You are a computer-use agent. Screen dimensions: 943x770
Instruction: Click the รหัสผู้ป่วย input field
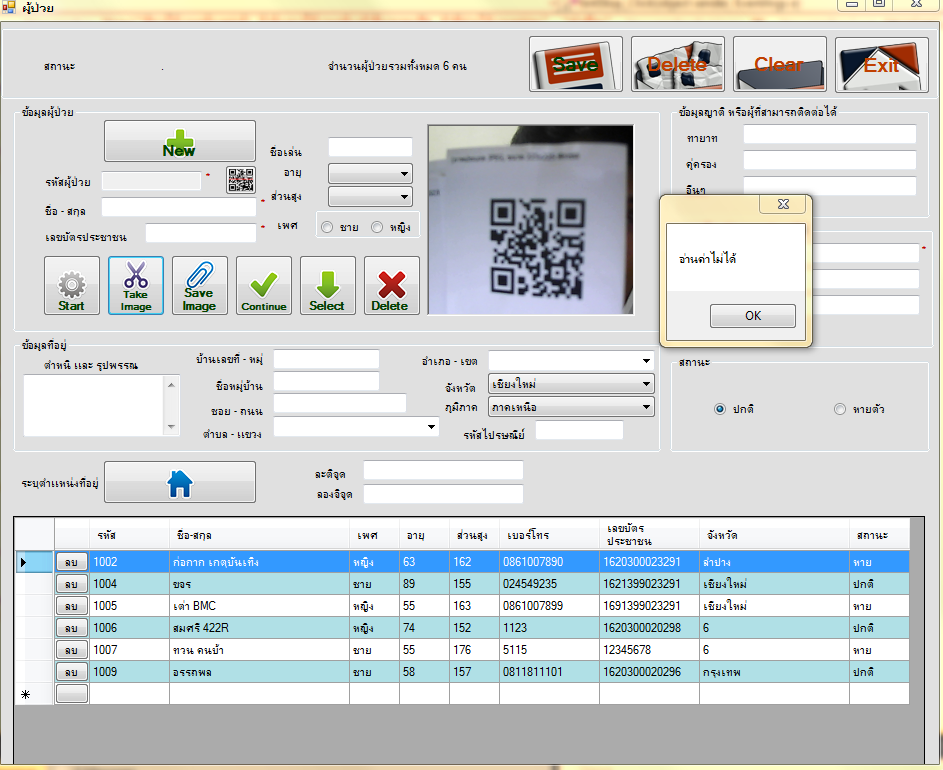152,180
